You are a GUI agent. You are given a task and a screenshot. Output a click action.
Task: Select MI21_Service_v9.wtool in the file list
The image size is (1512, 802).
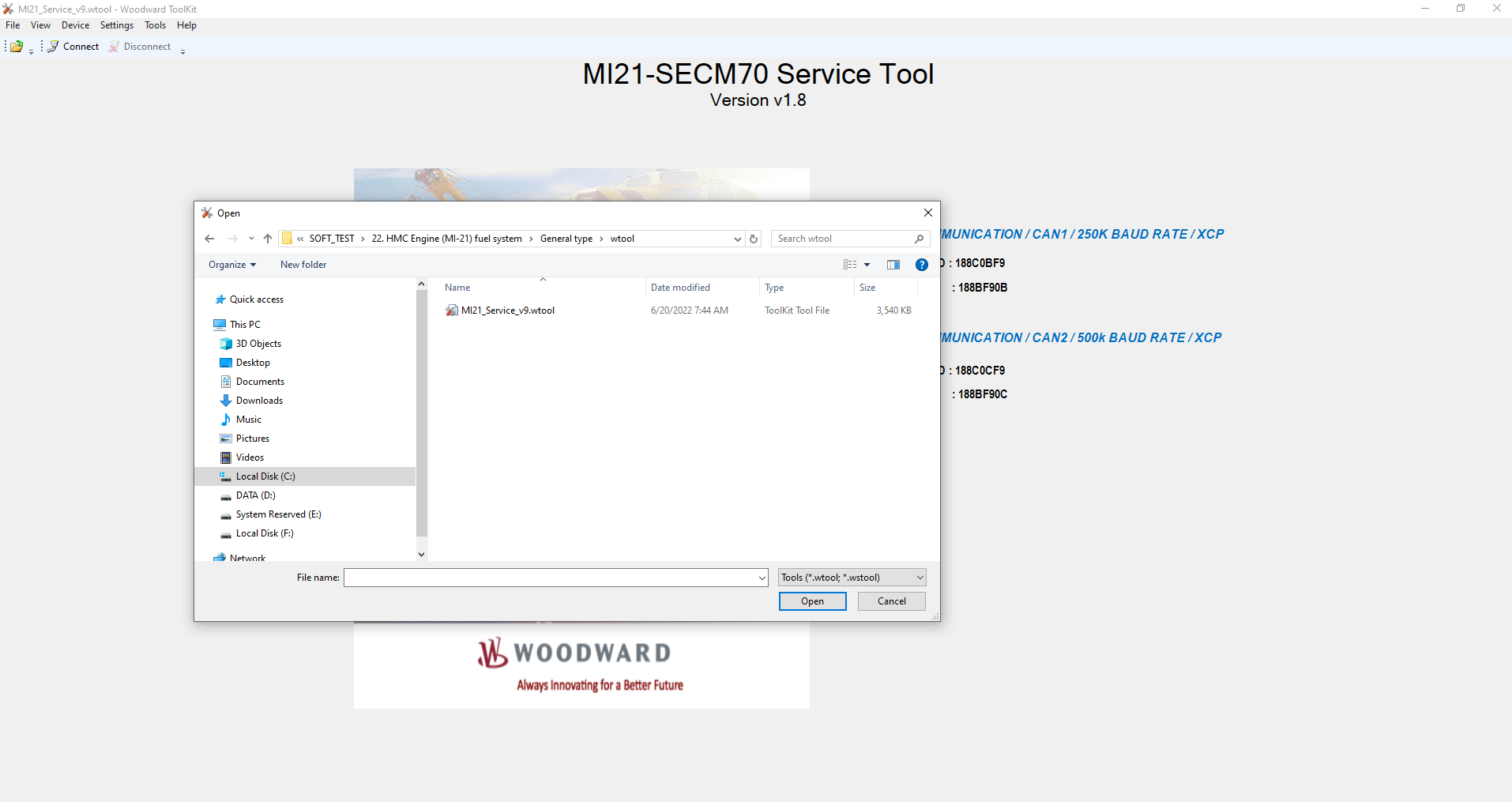click(x=507, y=310)
